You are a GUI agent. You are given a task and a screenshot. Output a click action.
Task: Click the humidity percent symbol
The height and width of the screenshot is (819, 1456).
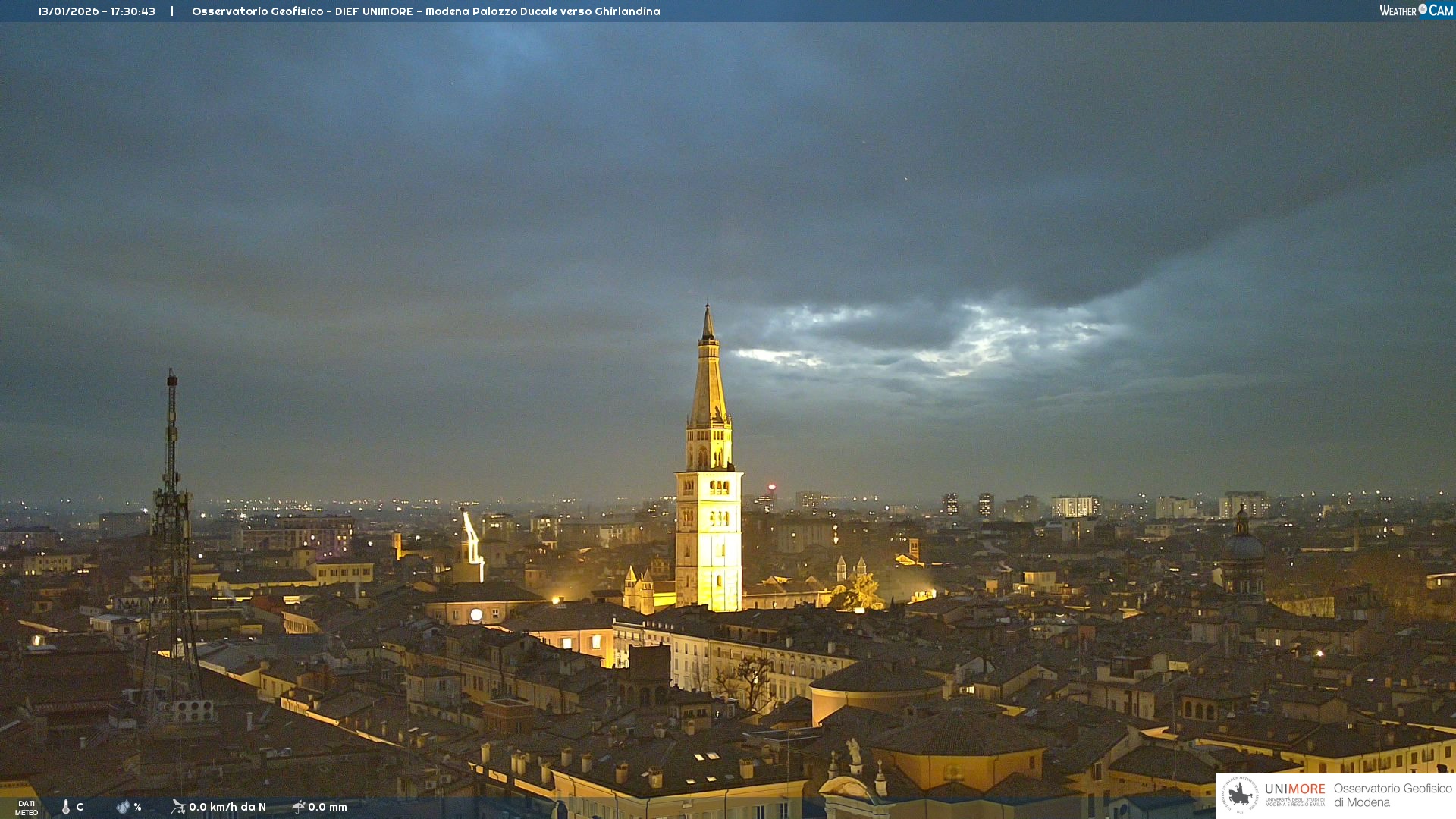[137, 808]
